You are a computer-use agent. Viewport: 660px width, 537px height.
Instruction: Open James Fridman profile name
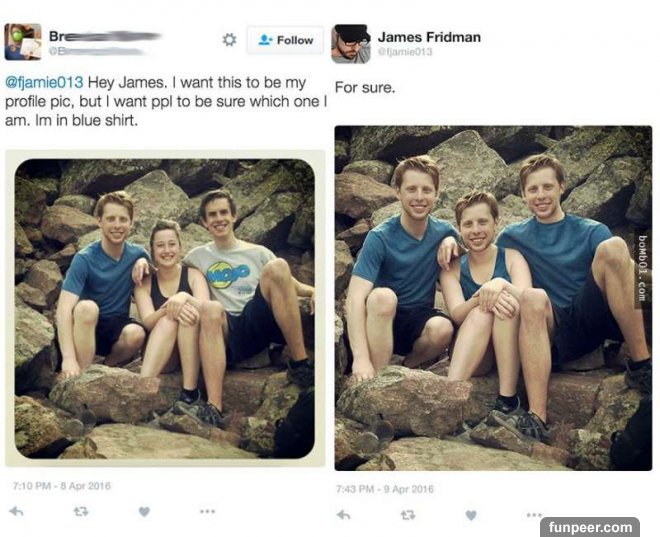click(x=429, y=37)
